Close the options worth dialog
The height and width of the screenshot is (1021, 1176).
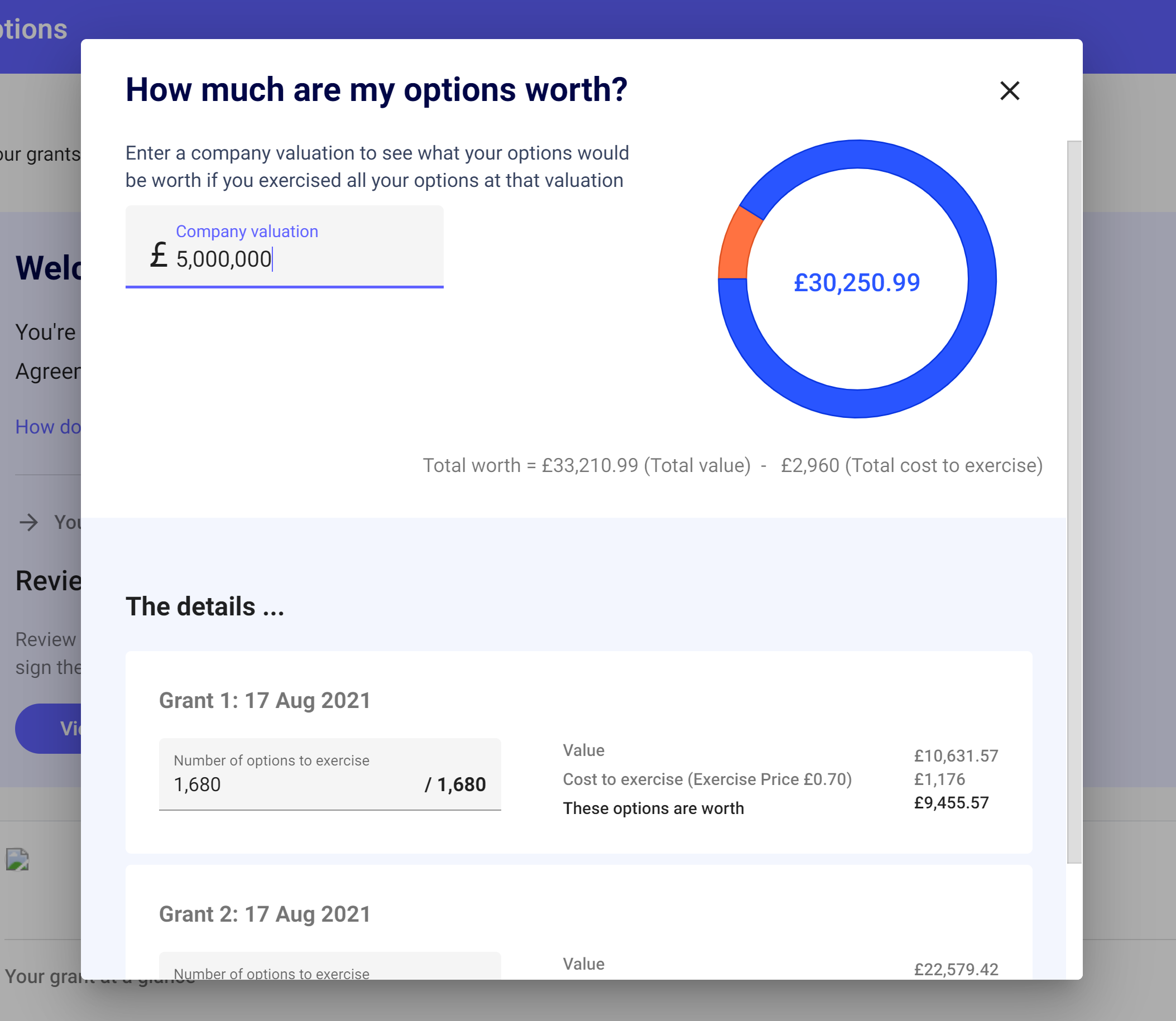pyautogui.click(x=1009, y=90)
